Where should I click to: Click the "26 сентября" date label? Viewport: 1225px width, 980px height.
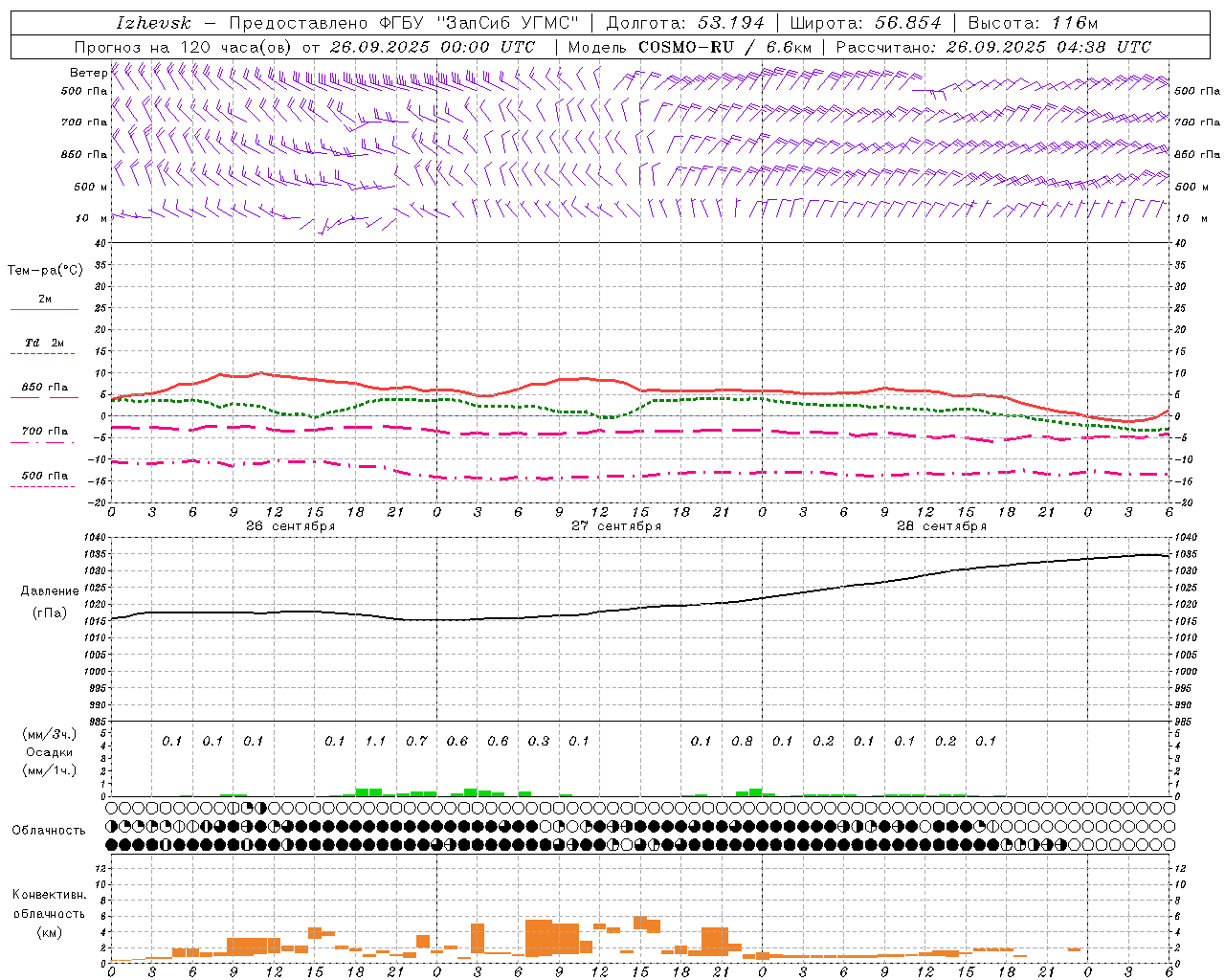coord(290,525)
